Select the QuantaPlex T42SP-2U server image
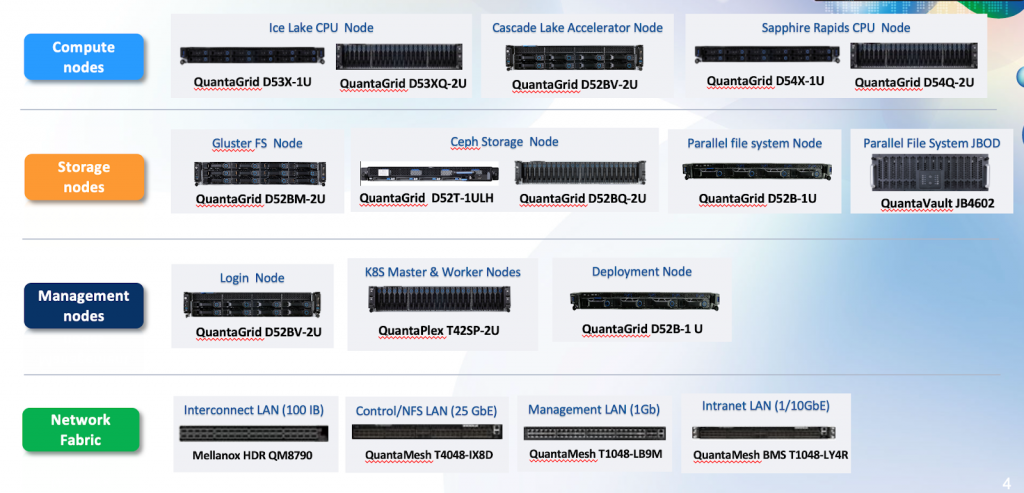1024x493 pixels. tap(439, 298)
